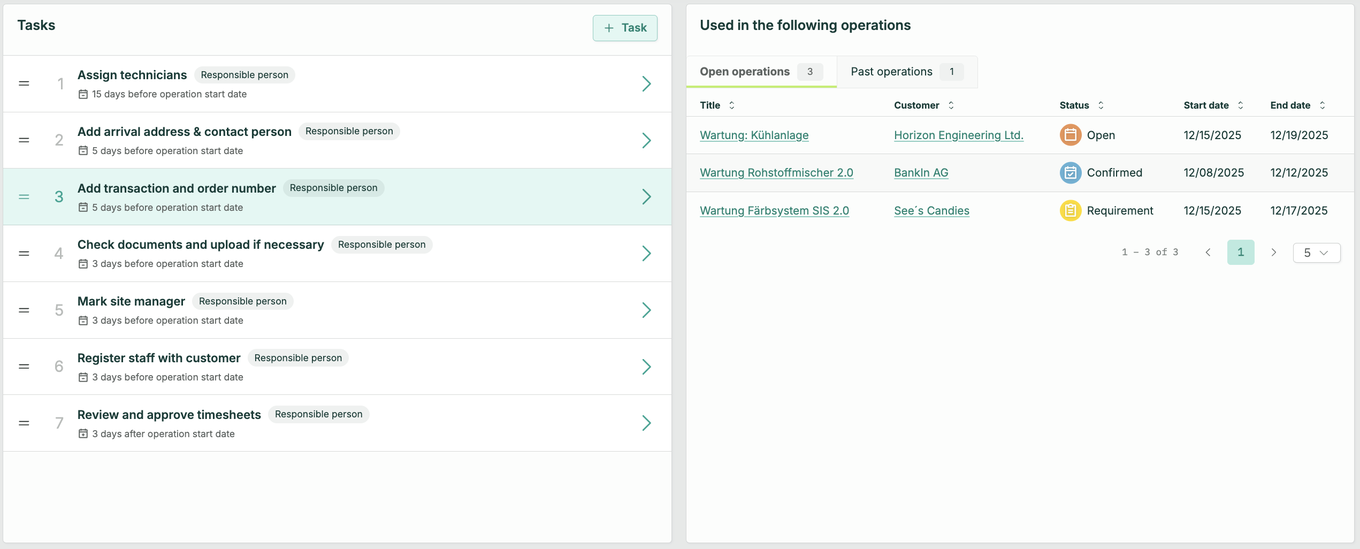The image size is (1360, 549).
Task: Expand the Assign technicians task chevron
Action: (646, 84)
